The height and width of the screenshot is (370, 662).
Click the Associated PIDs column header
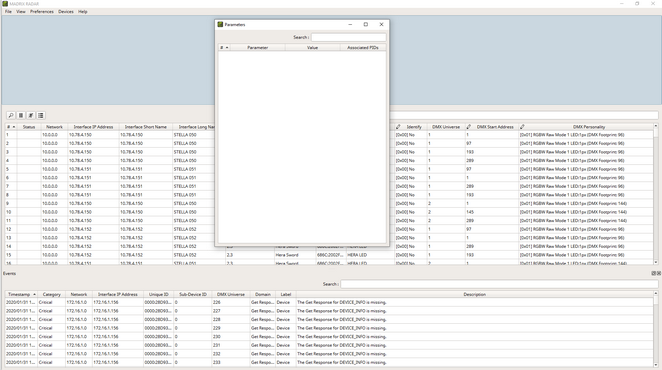coord(363,48)
